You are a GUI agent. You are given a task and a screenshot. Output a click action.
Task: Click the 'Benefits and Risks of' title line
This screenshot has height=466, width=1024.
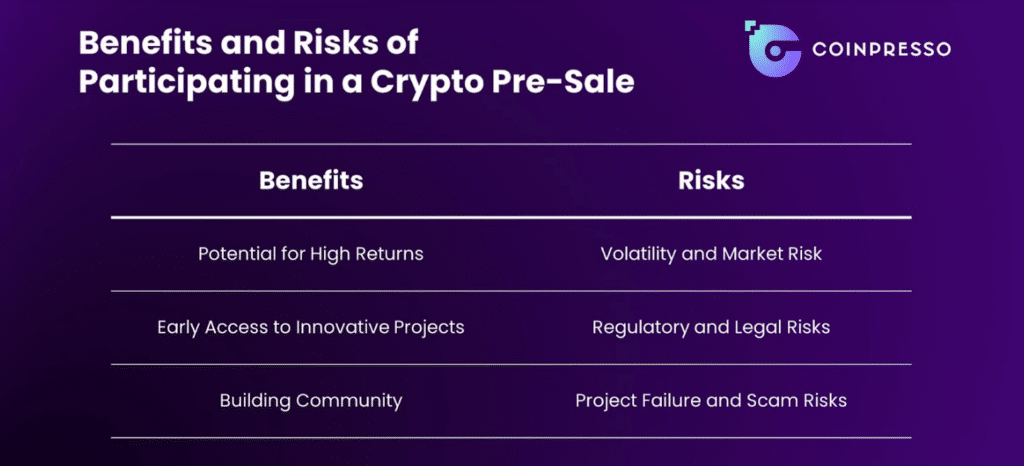click(248, 44)
